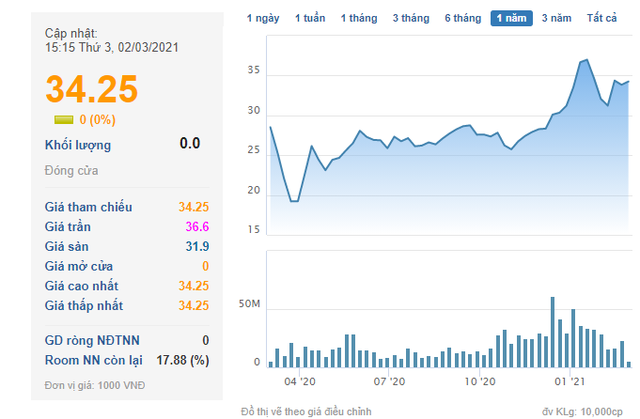Show the 1 tháng chart range
The width and height of the screenshot is (640, 419).
point(359,18)
